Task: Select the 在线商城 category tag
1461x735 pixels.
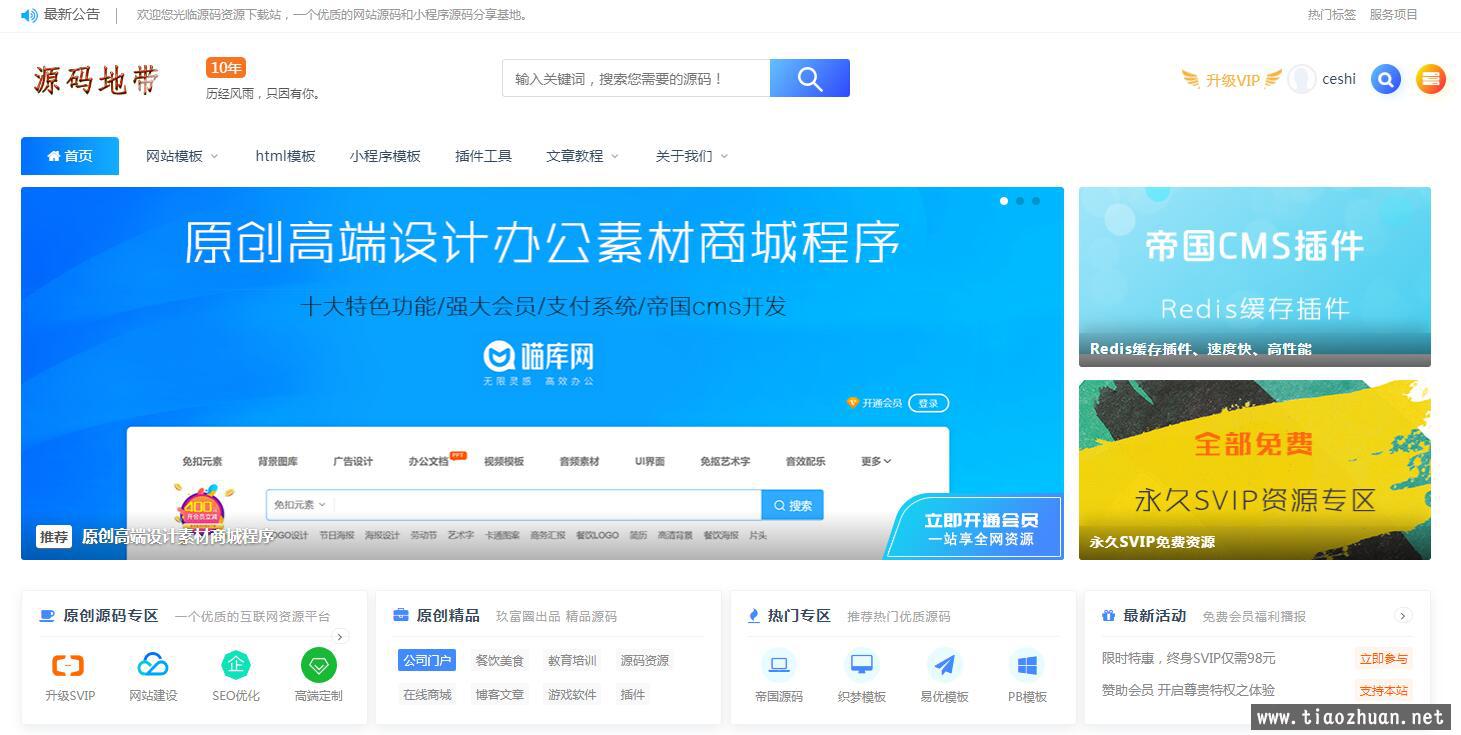Action: [427, 694]
